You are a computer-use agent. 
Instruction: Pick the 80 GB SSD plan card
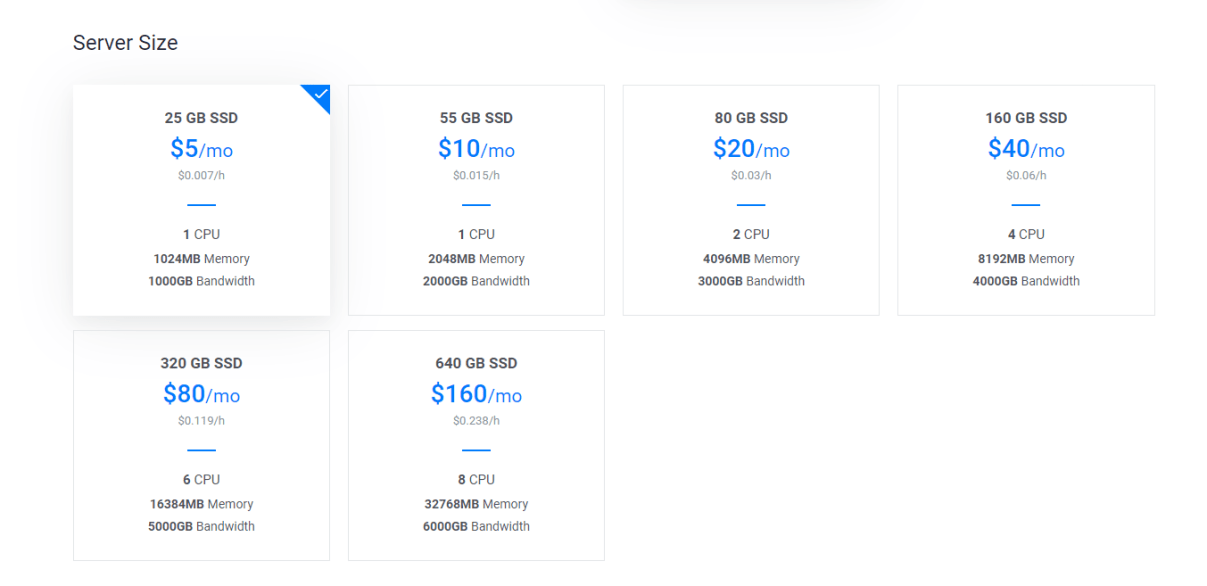pyautogui.click(x=751, y=200)
